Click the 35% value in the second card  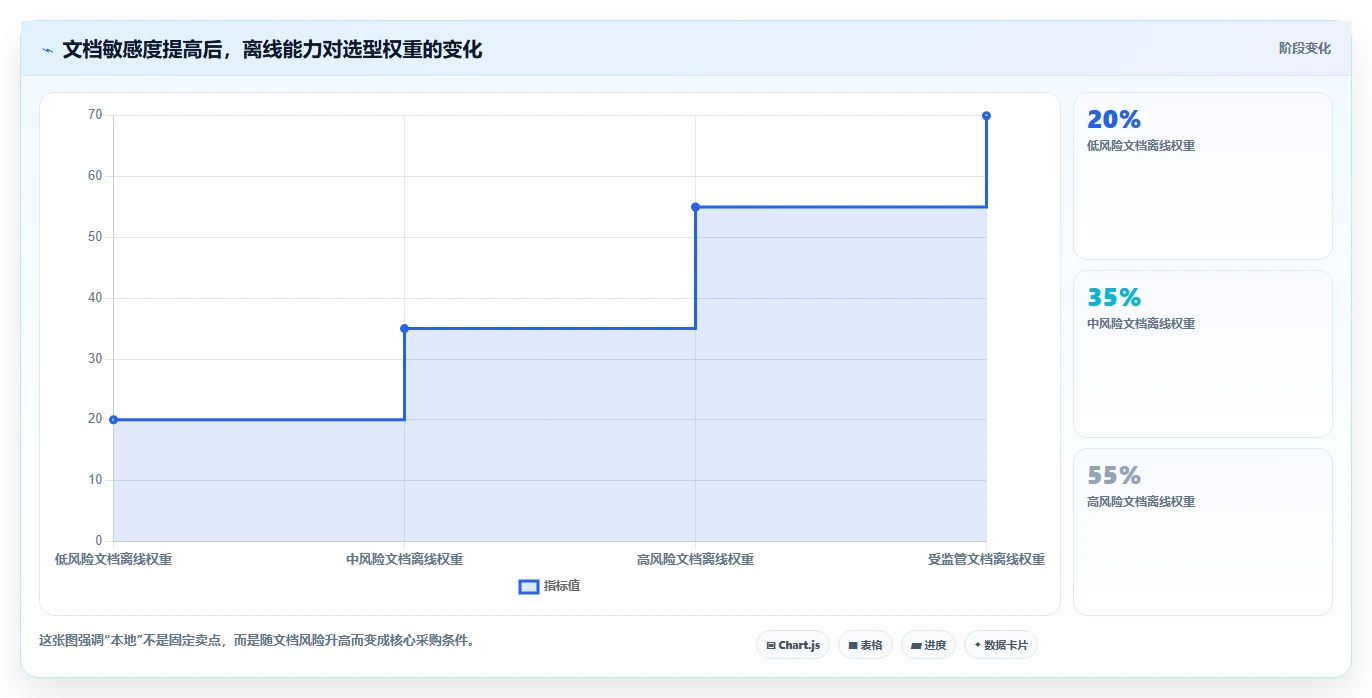point(1114,298)
